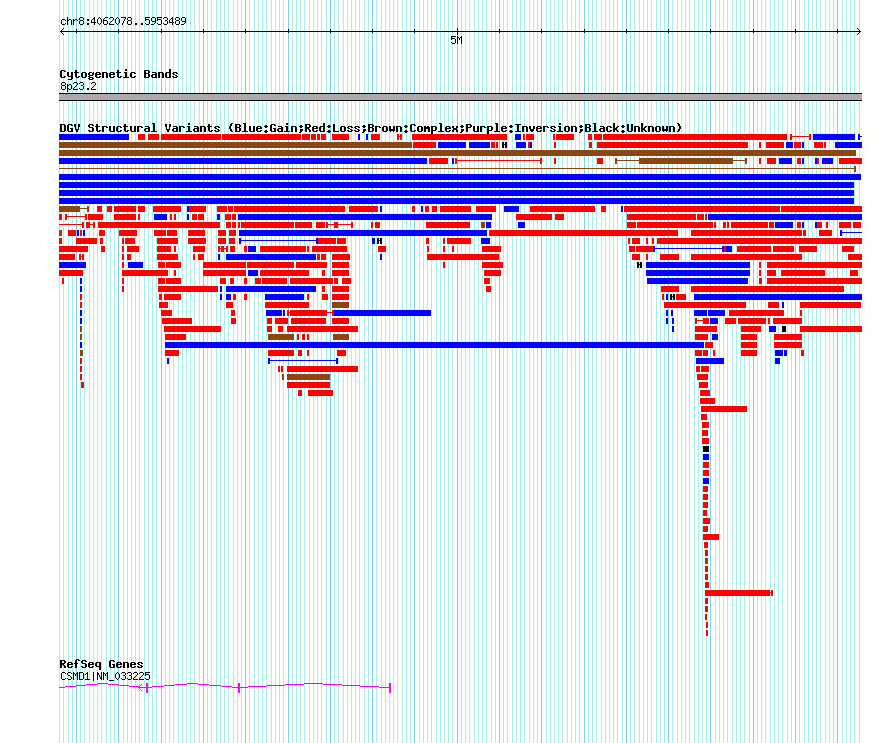Click the black unknown variant square in the narrow column
The width and height of the screenshot is (890, 743).
pyautogui.click(x=706, y=449)
